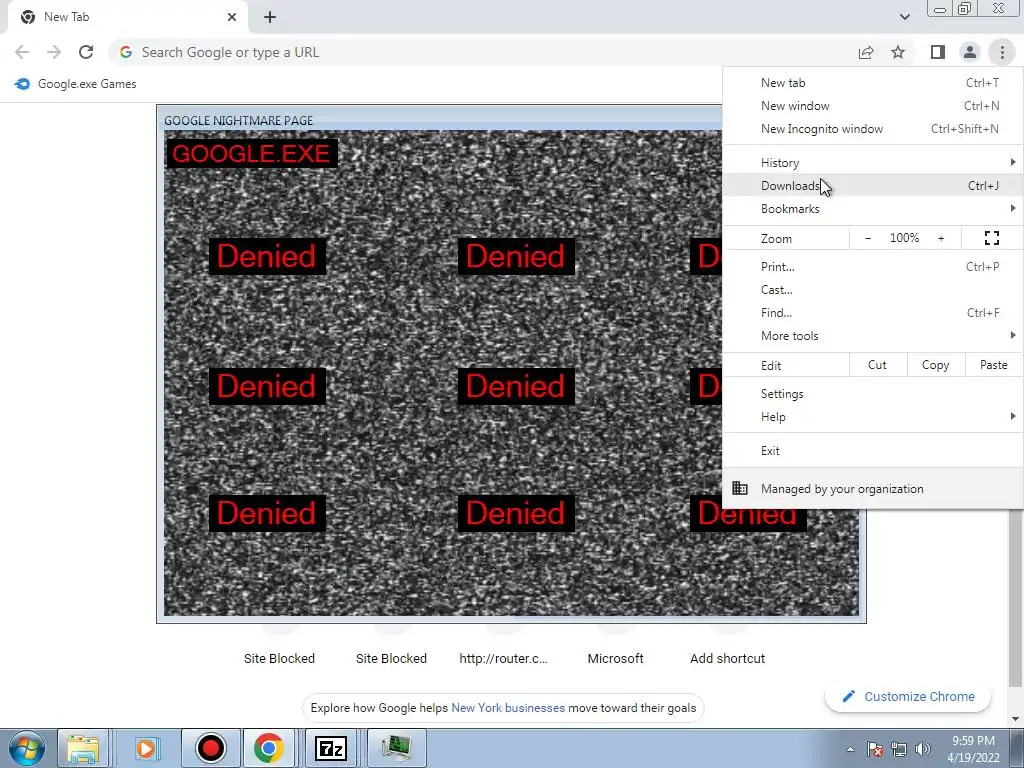Open the second Site Blocked shortcut
Viewport: 1024px width, 768px height.
[391, 658]
